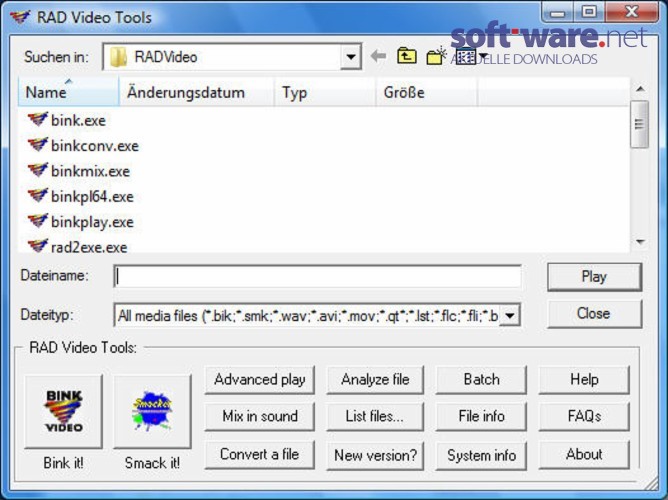
Task: Sort by Typ column header
Action: [x=325, y=92]
